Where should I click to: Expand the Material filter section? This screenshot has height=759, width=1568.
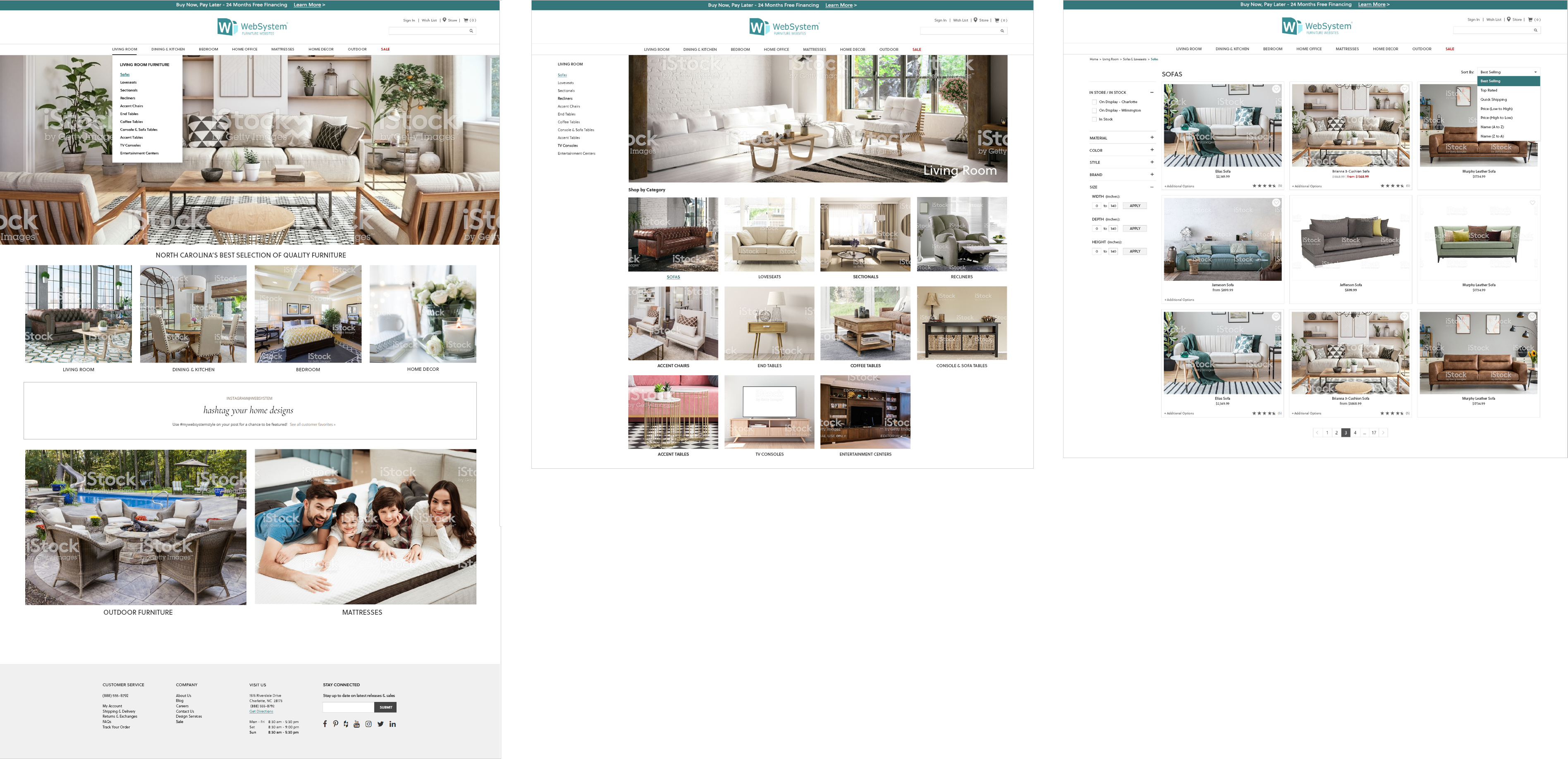(1152, 138)
